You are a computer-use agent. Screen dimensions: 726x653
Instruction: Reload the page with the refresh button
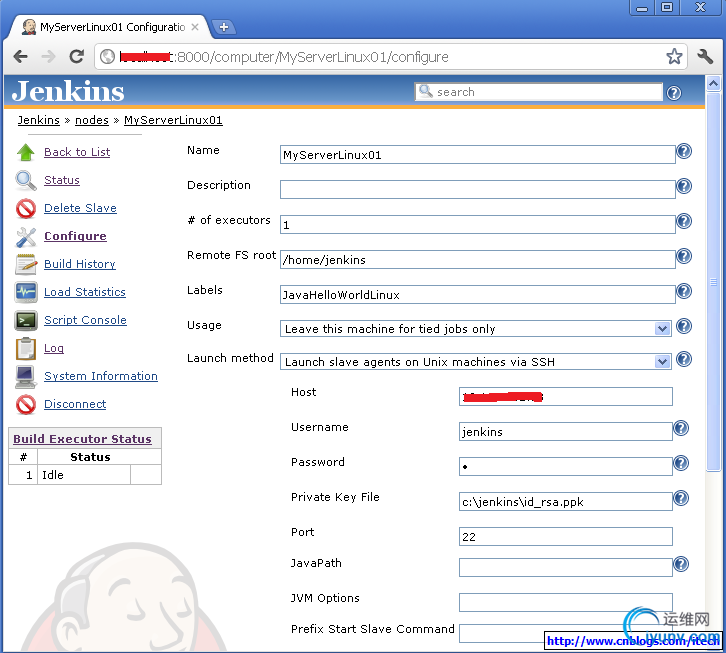pos(76,57)
